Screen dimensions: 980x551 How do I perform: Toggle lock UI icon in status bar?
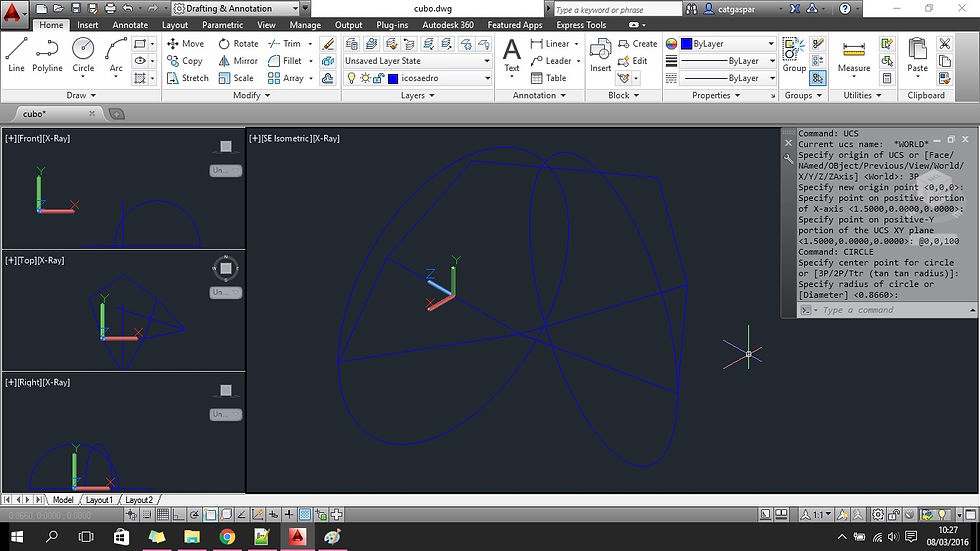point(894,515)
